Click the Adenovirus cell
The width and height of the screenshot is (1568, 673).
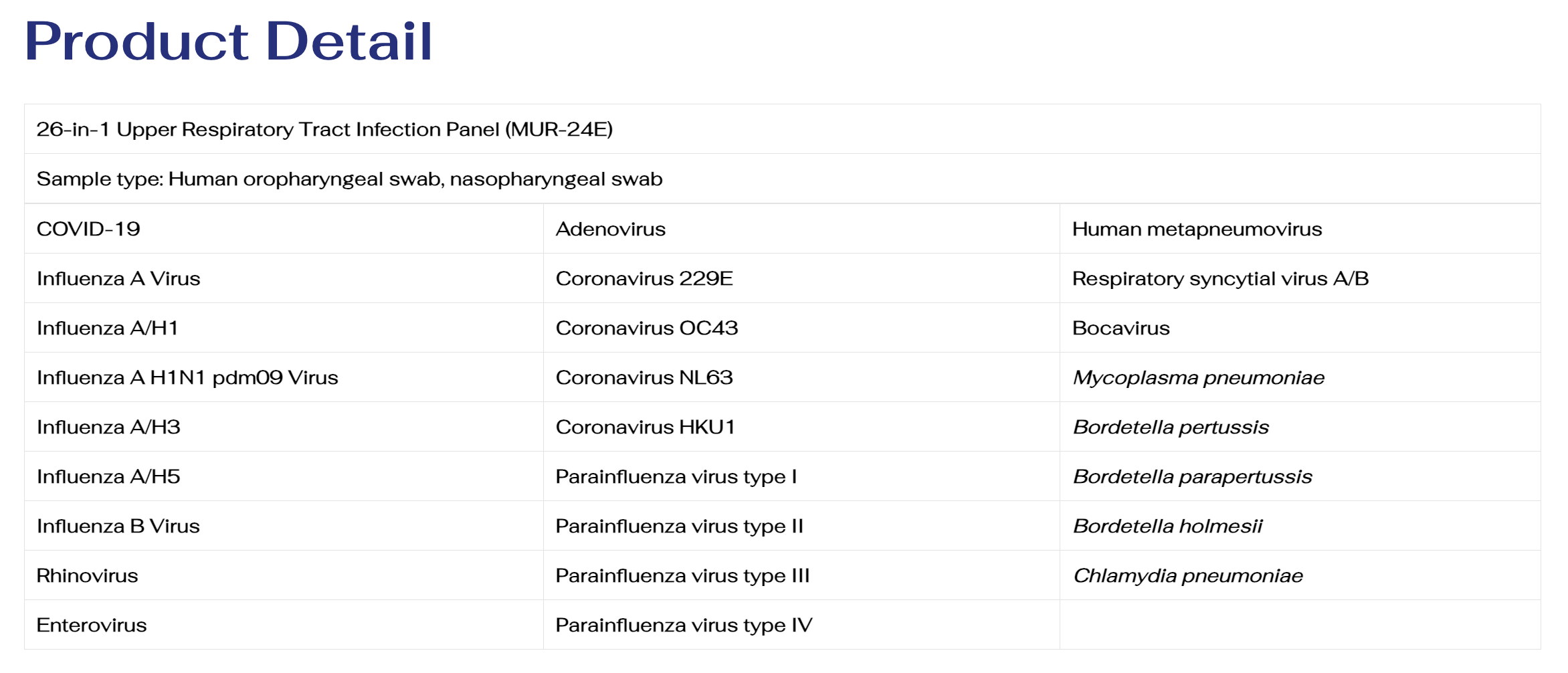pyautogui.click(x=801, y=229)
